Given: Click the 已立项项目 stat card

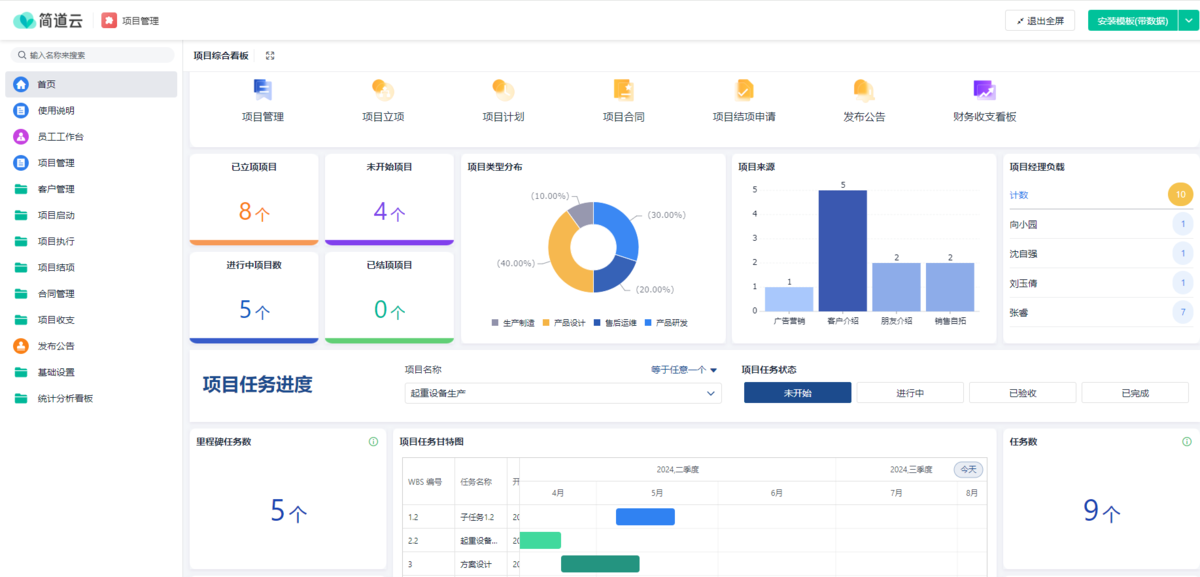Looking at the screenshot, I should click(254, 199).
